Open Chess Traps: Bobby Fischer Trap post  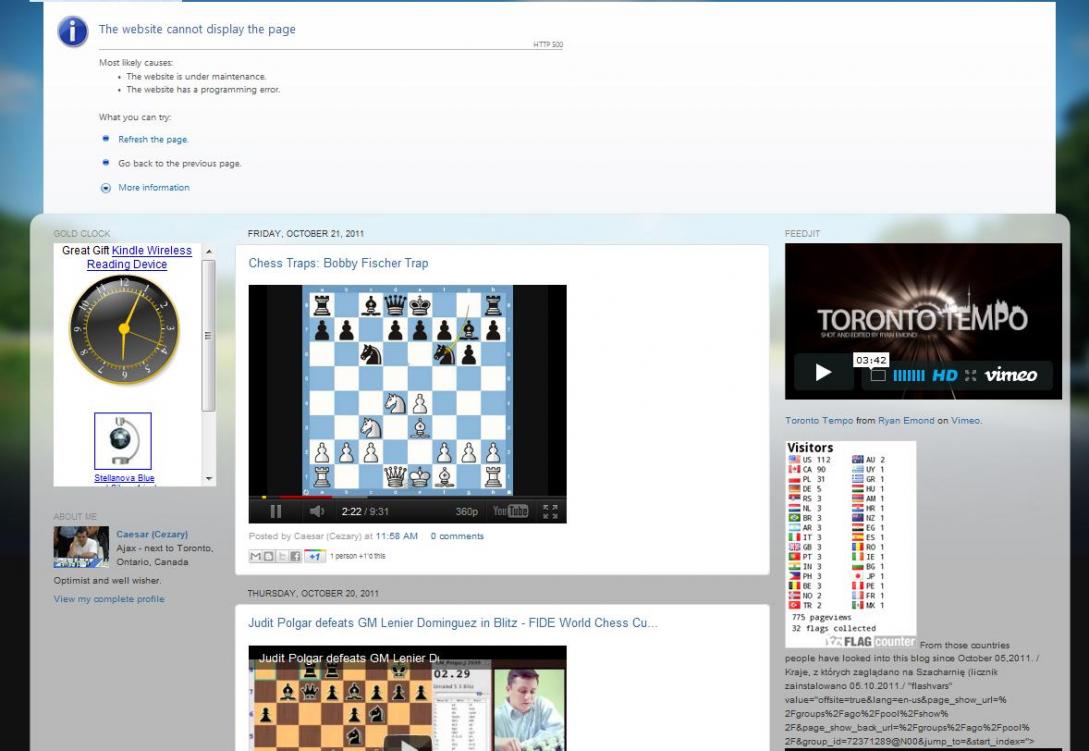[x=338, y=263]
